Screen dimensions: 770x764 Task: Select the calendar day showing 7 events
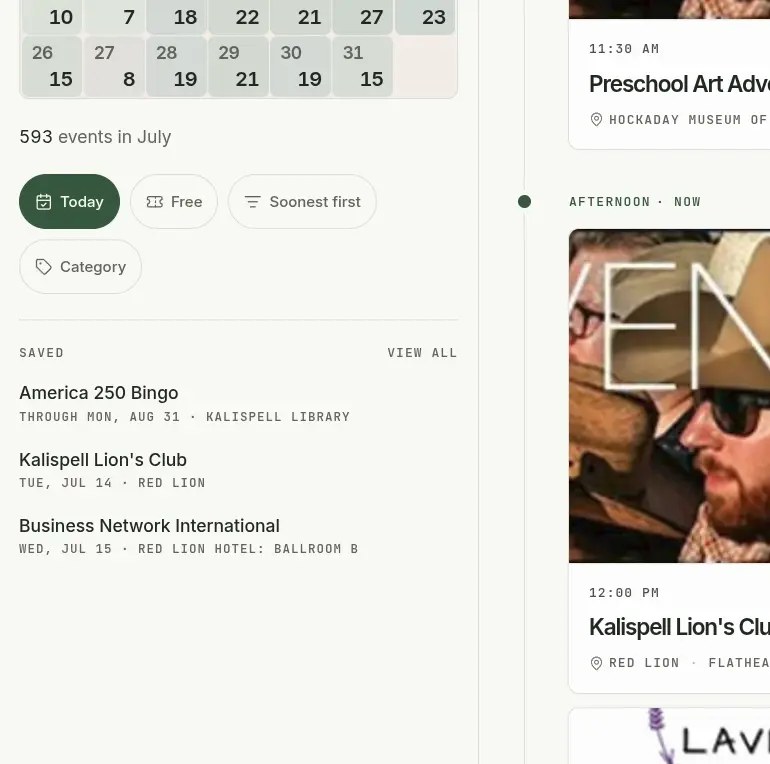click(114, 17)
